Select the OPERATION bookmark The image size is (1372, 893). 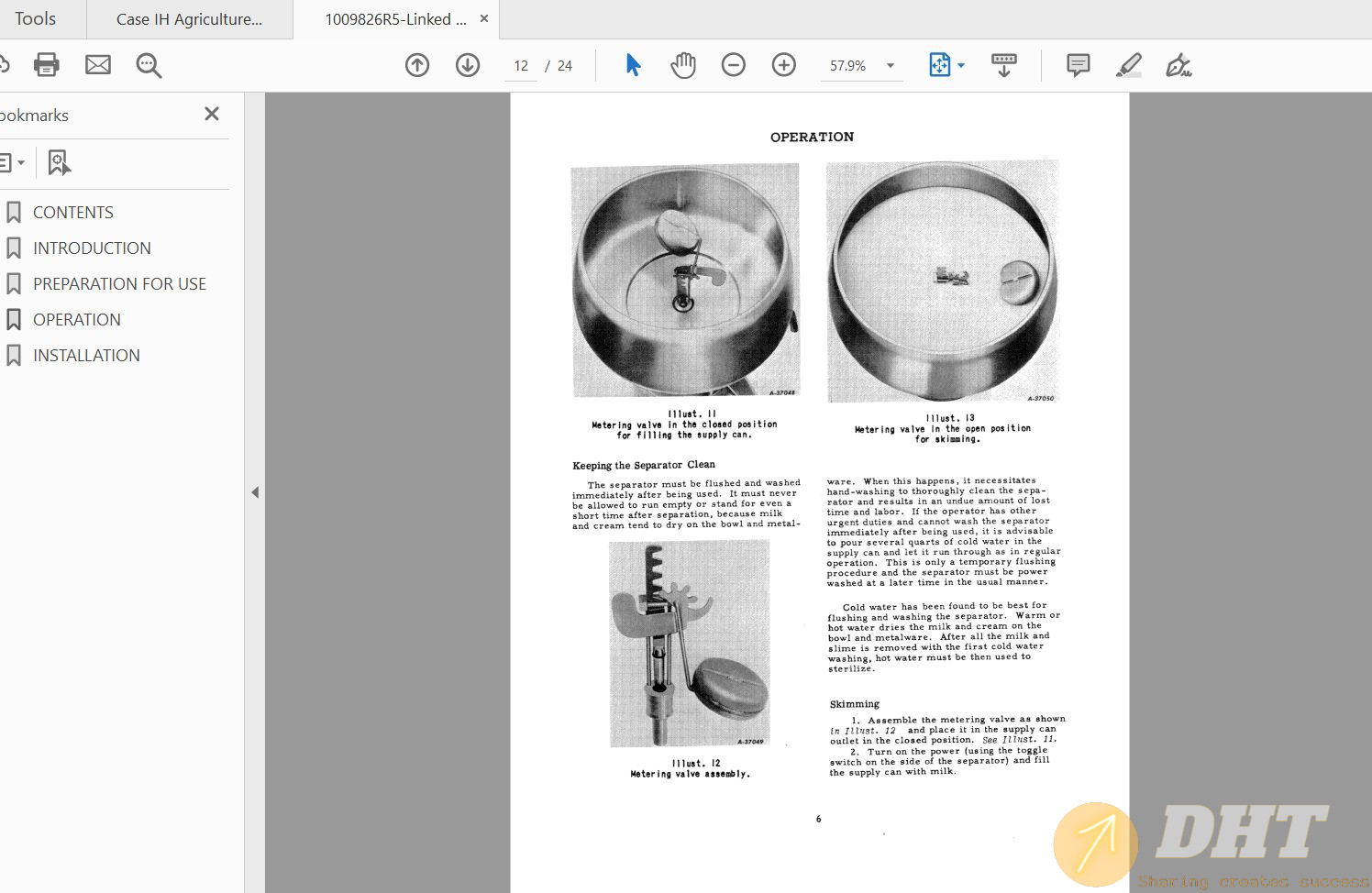(x=77, y=320)
